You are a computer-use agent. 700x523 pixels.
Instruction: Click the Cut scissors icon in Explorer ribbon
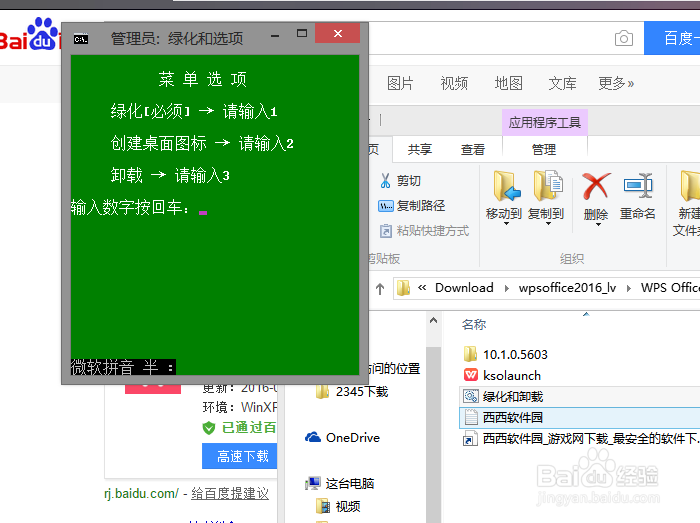pos(385,180)
